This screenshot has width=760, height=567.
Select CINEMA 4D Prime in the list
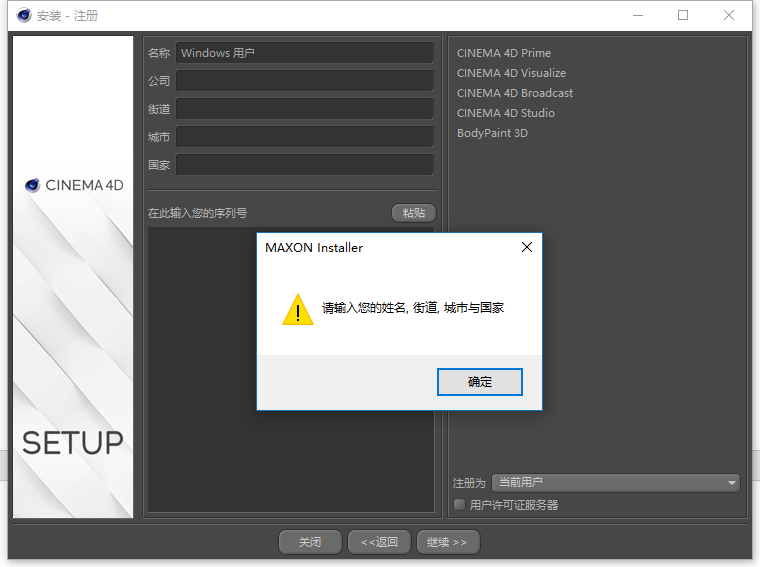(504, 53)
